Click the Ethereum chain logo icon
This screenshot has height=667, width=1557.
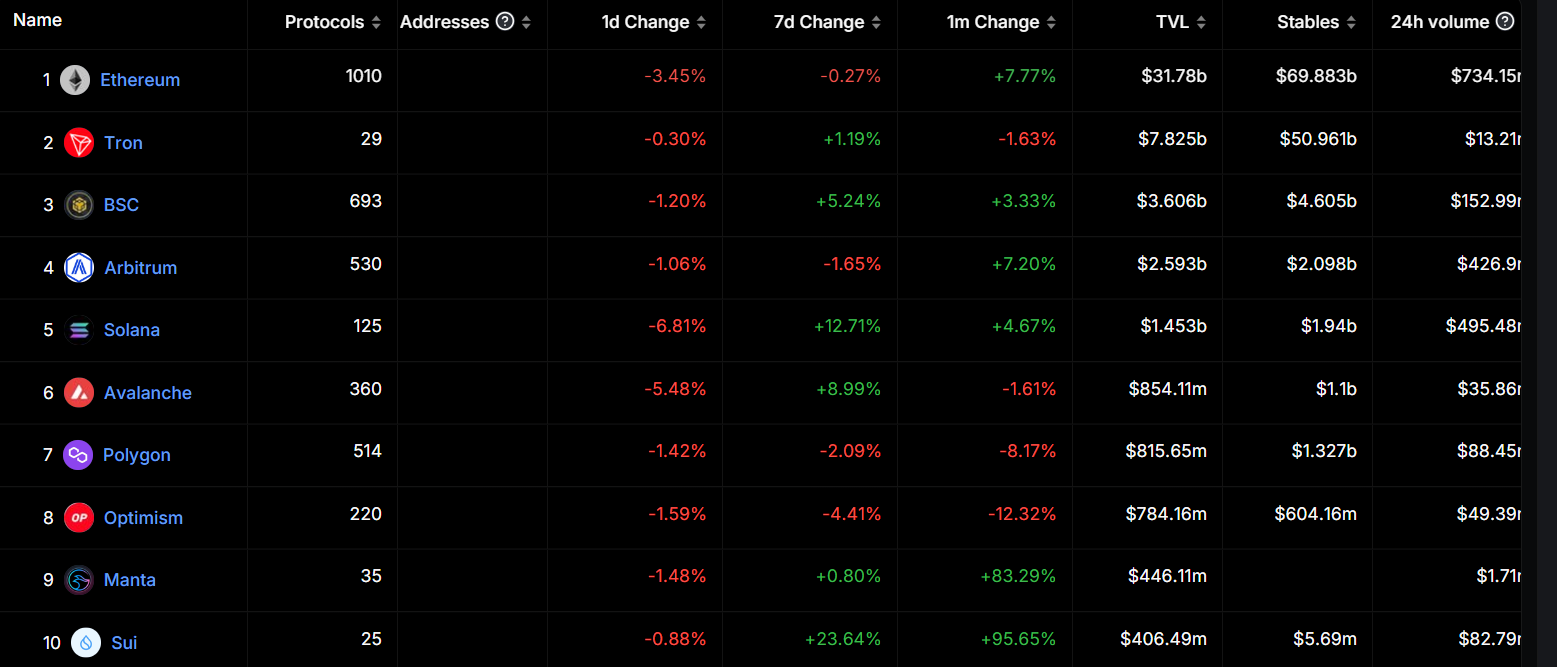75,80
